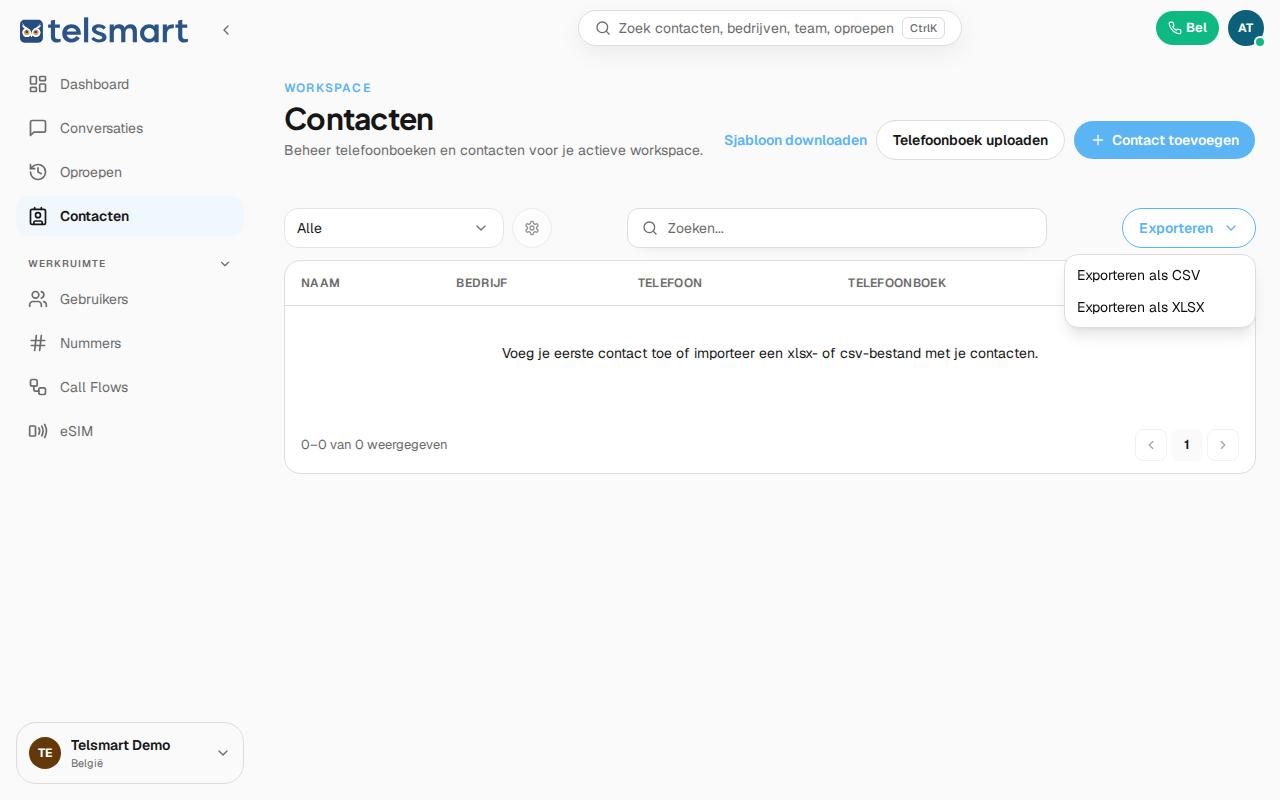1280x800 pixels.
Task: Toggle the Exporteren dropdown button
Action: 1188,228
